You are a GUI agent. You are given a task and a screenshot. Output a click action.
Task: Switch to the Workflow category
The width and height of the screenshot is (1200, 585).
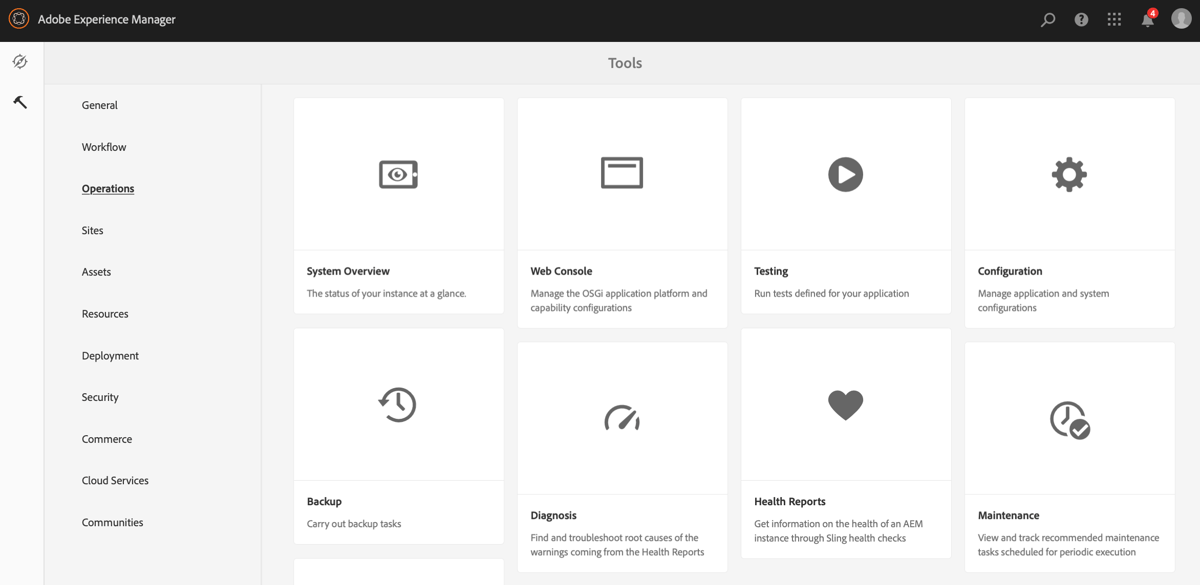pos(103,146)
